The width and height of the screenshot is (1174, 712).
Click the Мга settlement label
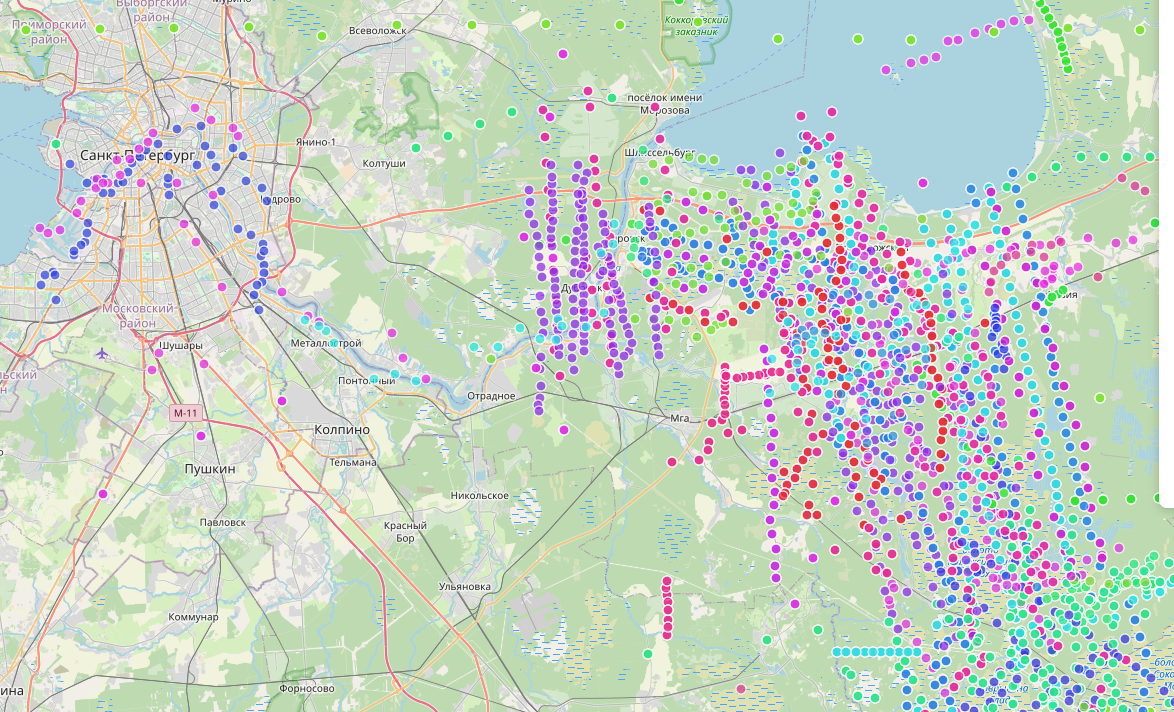[x=681, y=416]
